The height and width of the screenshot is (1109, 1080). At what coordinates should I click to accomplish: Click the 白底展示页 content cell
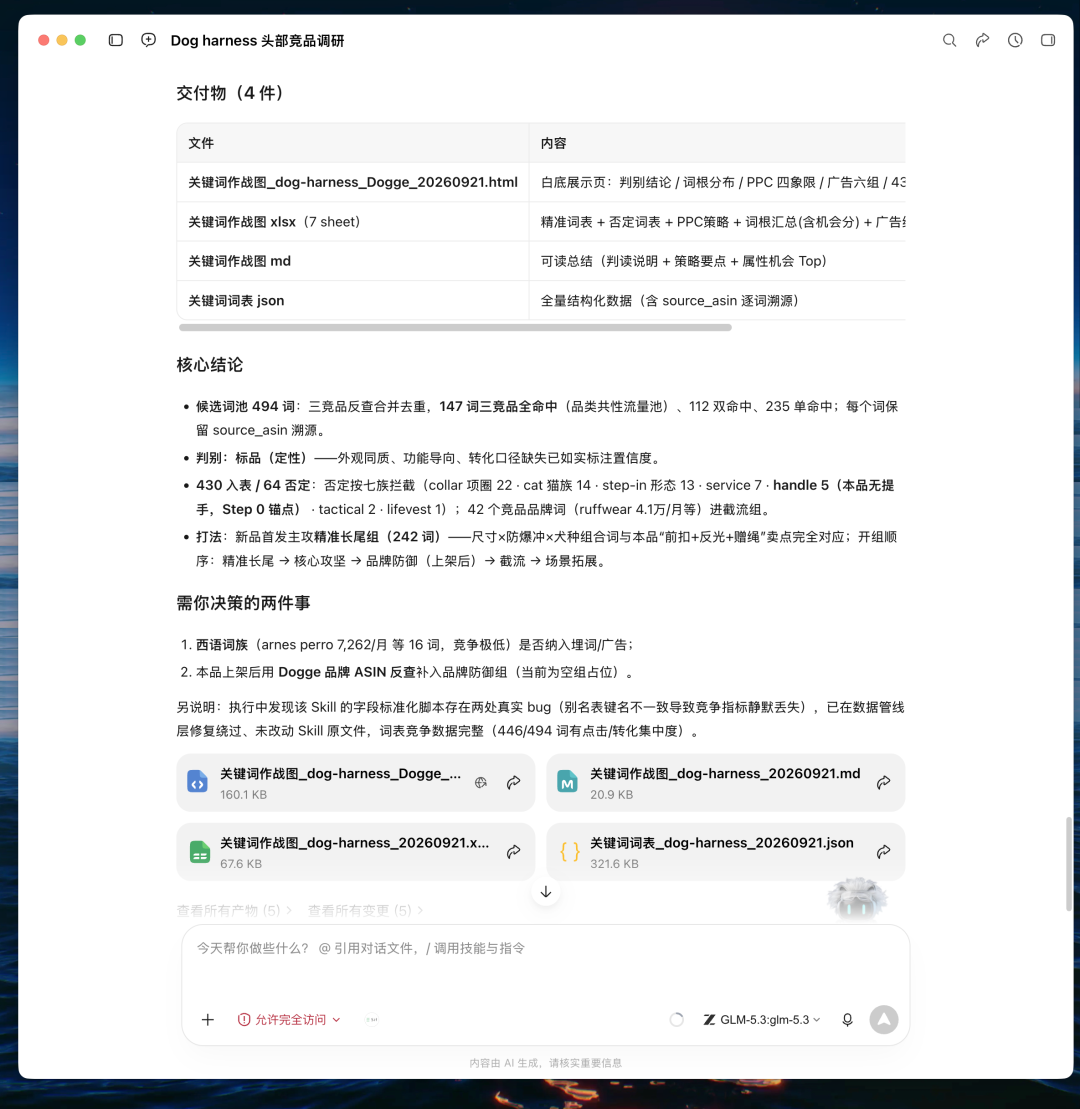coord(717,182)
